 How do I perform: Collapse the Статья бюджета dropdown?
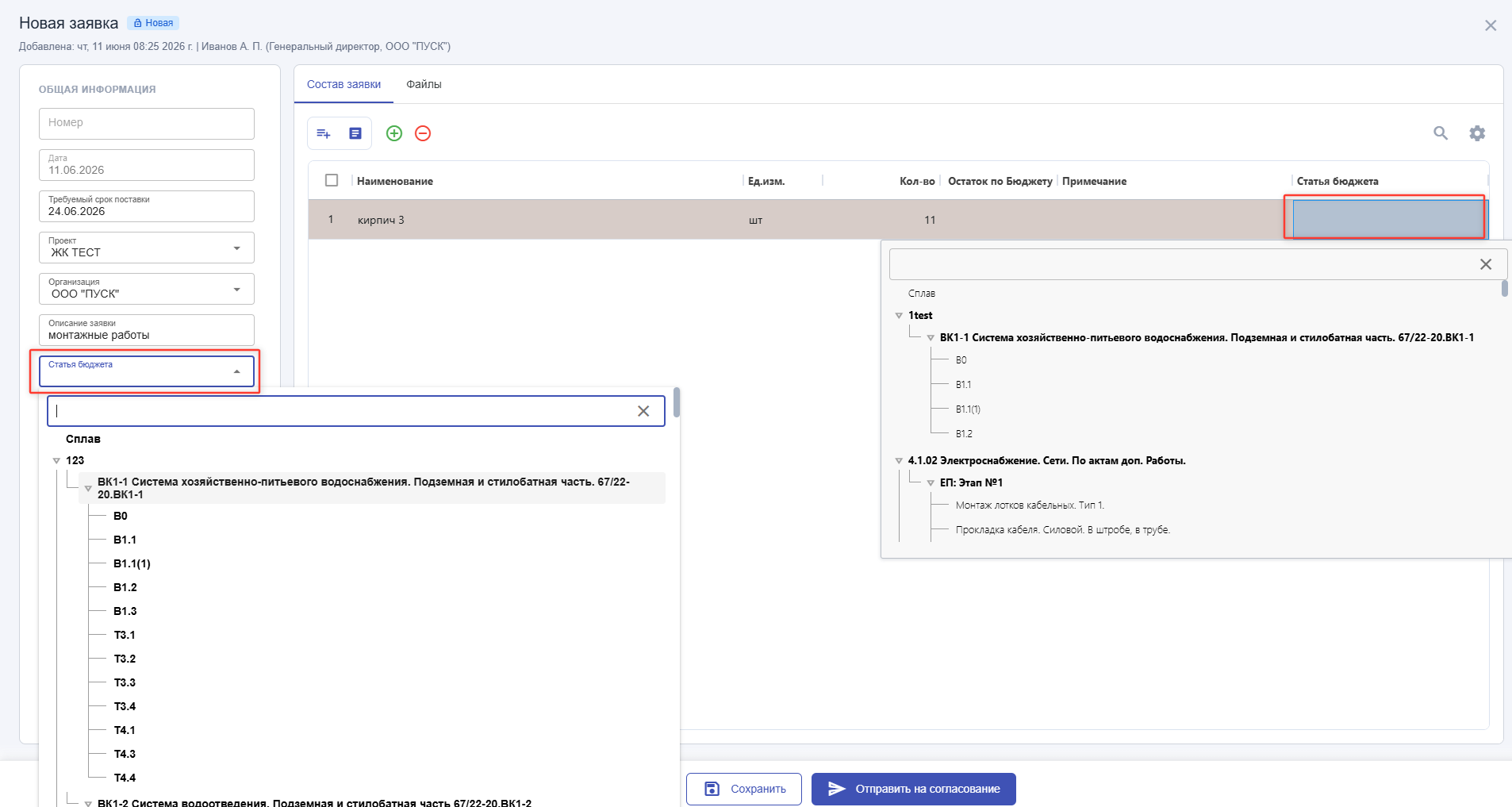[x=236, y=371]
